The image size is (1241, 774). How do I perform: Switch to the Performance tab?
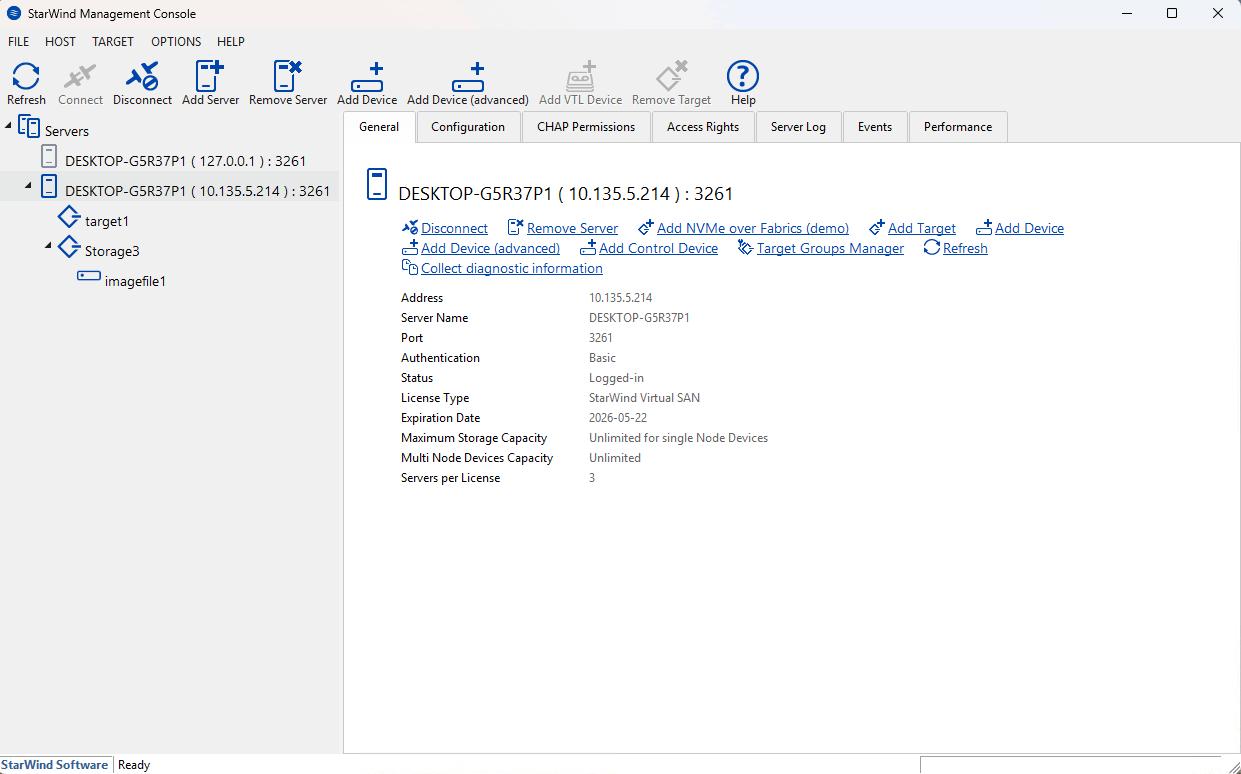[958, 127]
